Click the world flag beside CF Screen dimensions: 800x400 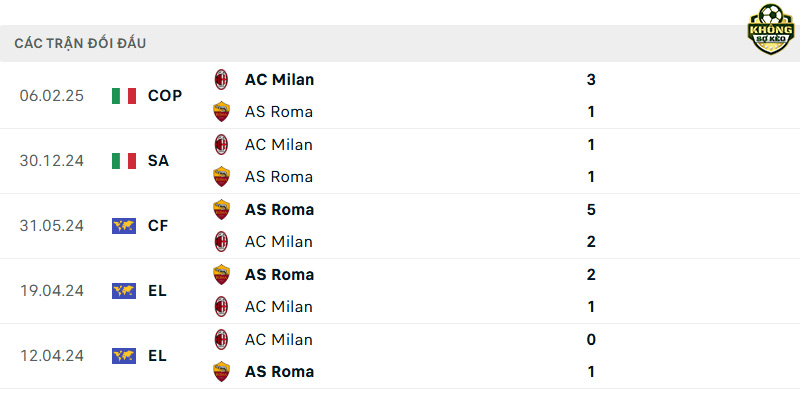tap(124, 226)
